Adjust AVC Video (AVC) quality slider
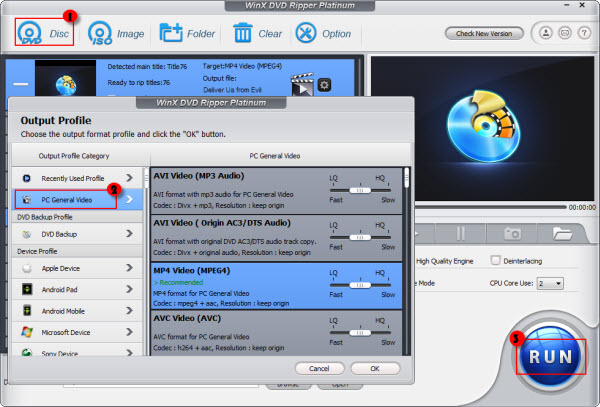 tap(360, 332)
